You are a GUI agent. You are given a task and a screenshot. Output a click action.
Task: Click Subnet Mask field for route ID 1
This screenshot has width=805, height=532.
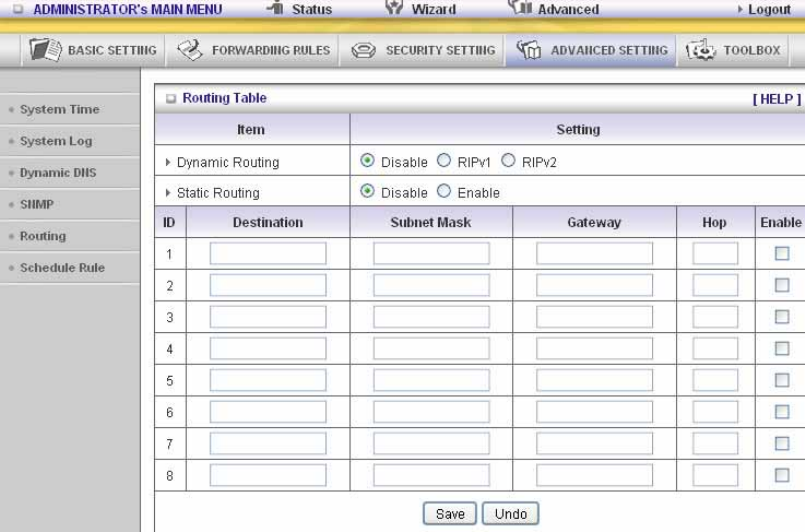pyautogui.click(x=431, y=254)
